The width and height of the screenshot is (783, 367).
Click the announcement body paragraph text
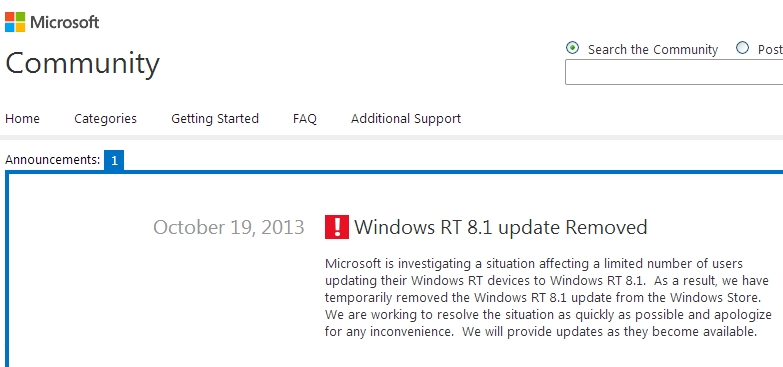[548, 298]
